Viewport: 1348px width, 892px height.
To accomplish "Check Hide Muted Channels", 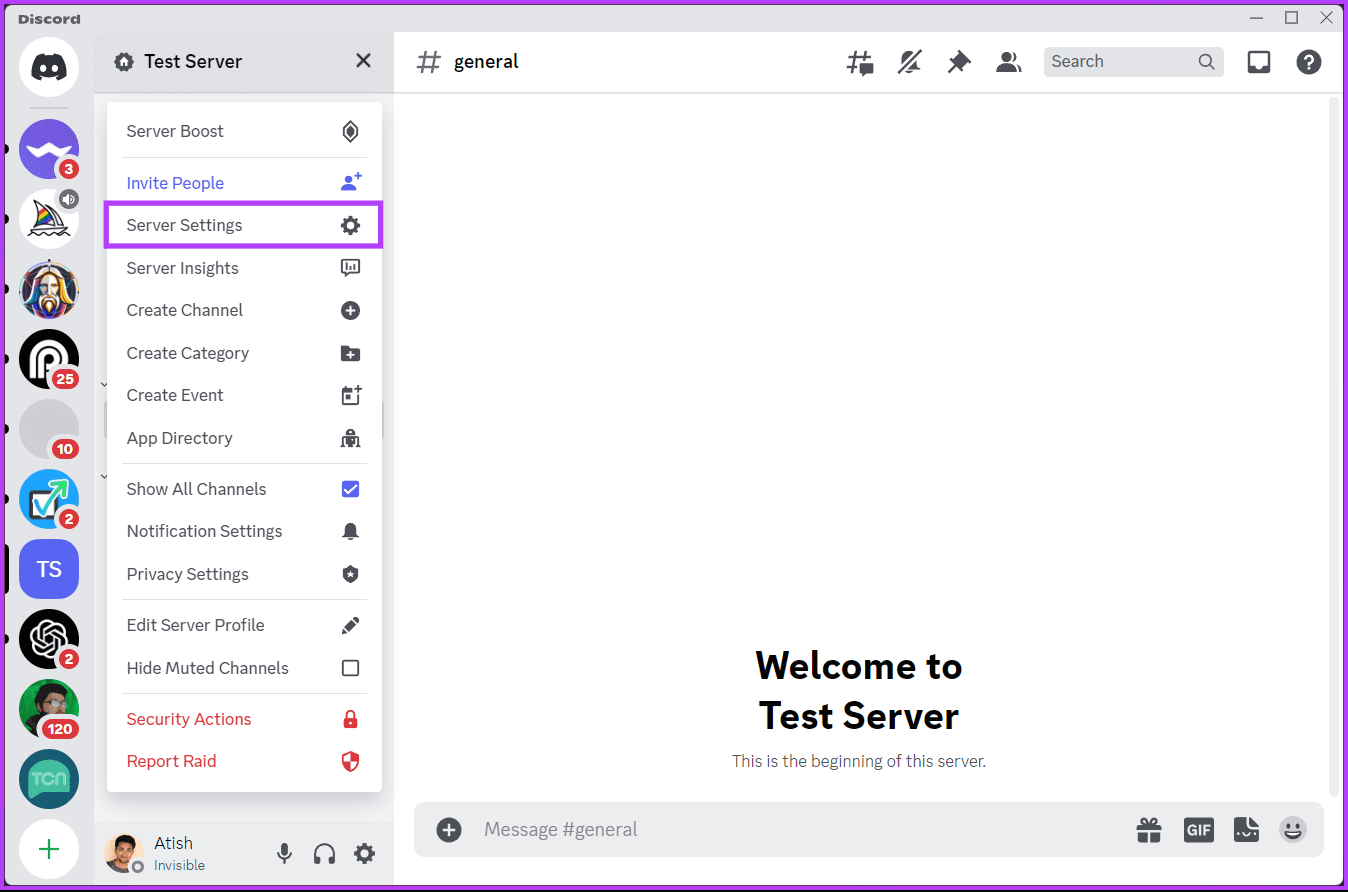I will (x=350, y=668).
